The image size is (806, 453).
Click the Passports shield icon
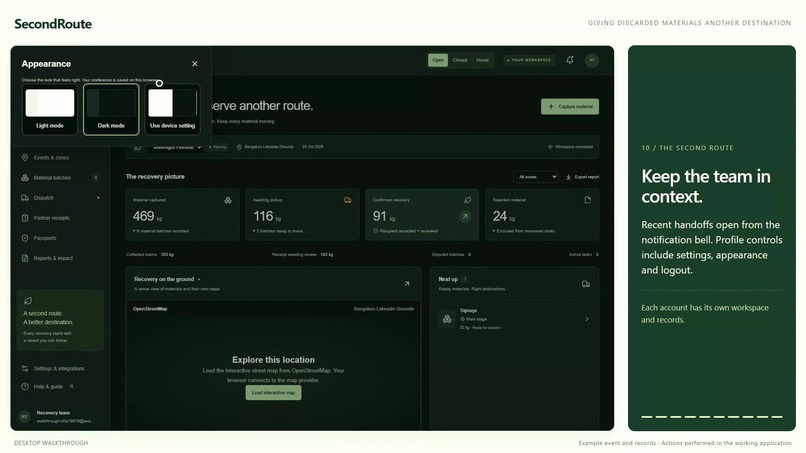25,238
